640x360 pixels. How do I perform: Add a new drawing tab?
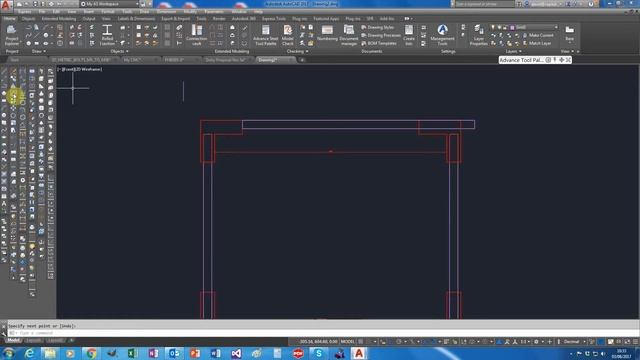click(x=302, y=60)
